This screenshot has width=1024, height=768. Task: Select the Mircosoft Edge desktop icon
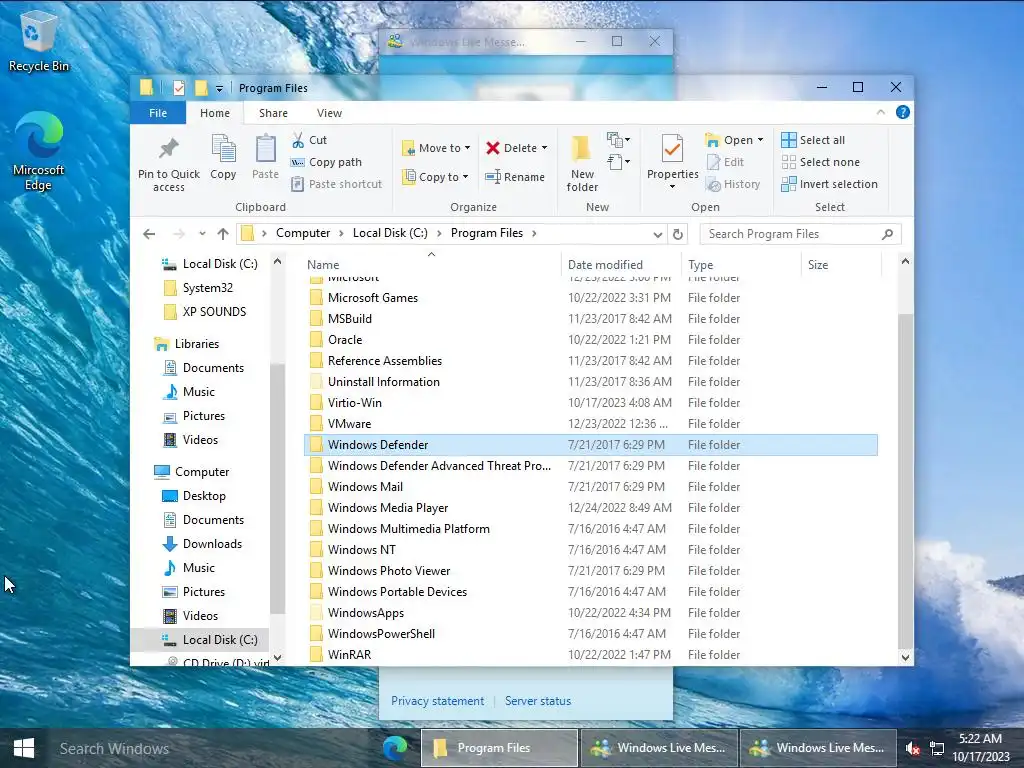tap(39, 152)
